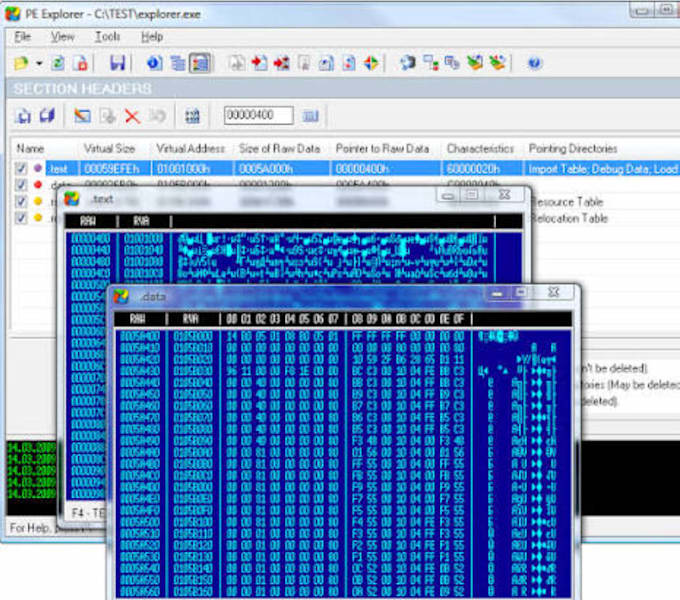Sort by the Size of Raw Data column header

click(x=280, y=149)
